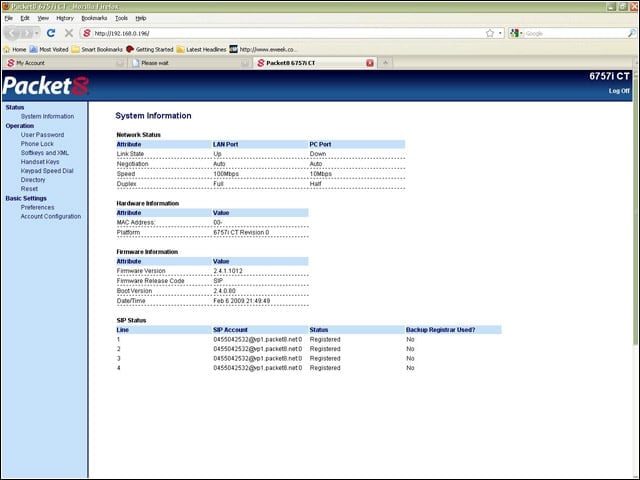This screenshot has height=480, width=640.
Task: Open the back/forward history dropdown arrow
Action: pos(37,33)
